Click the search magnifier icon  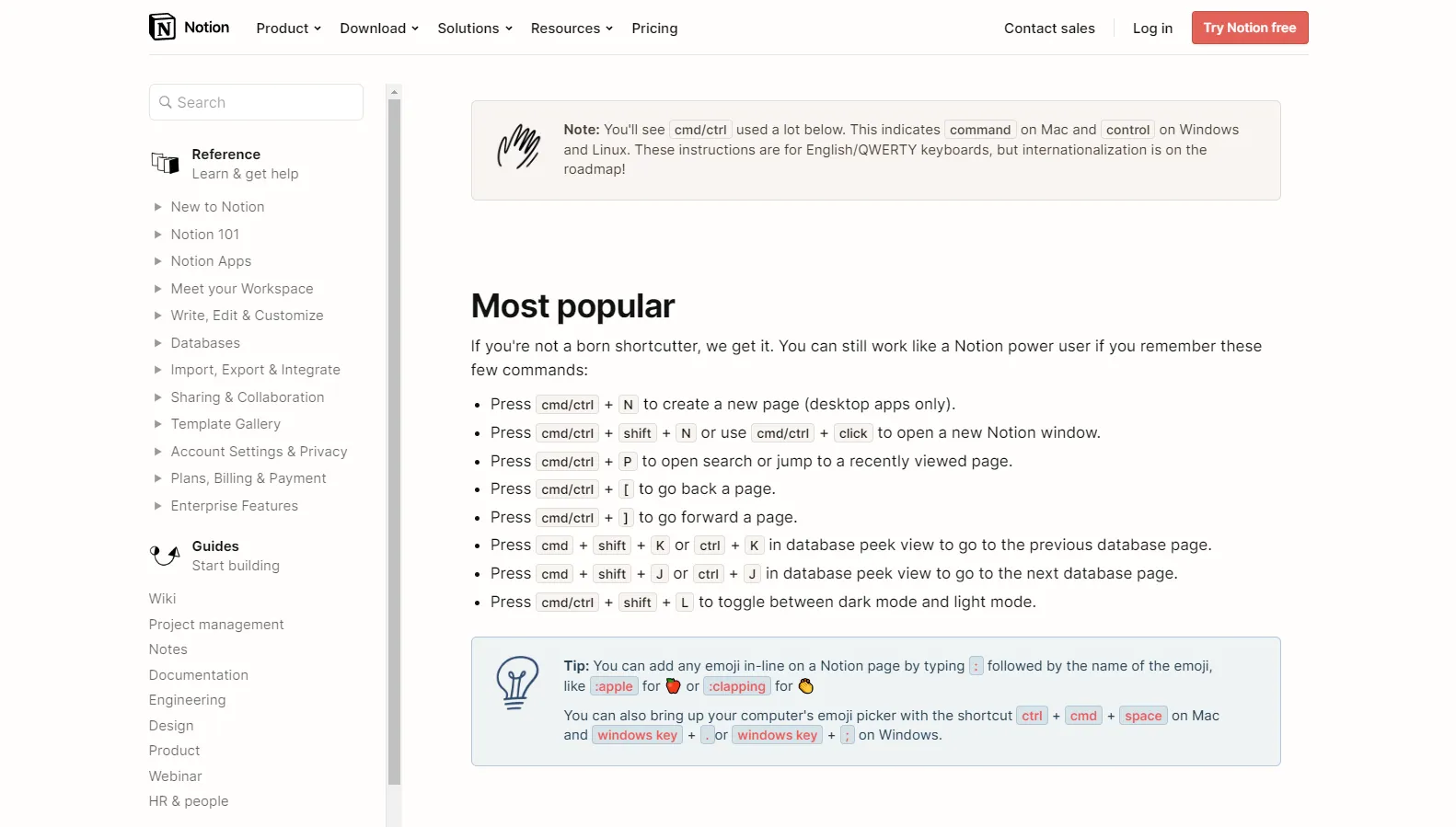166,102
